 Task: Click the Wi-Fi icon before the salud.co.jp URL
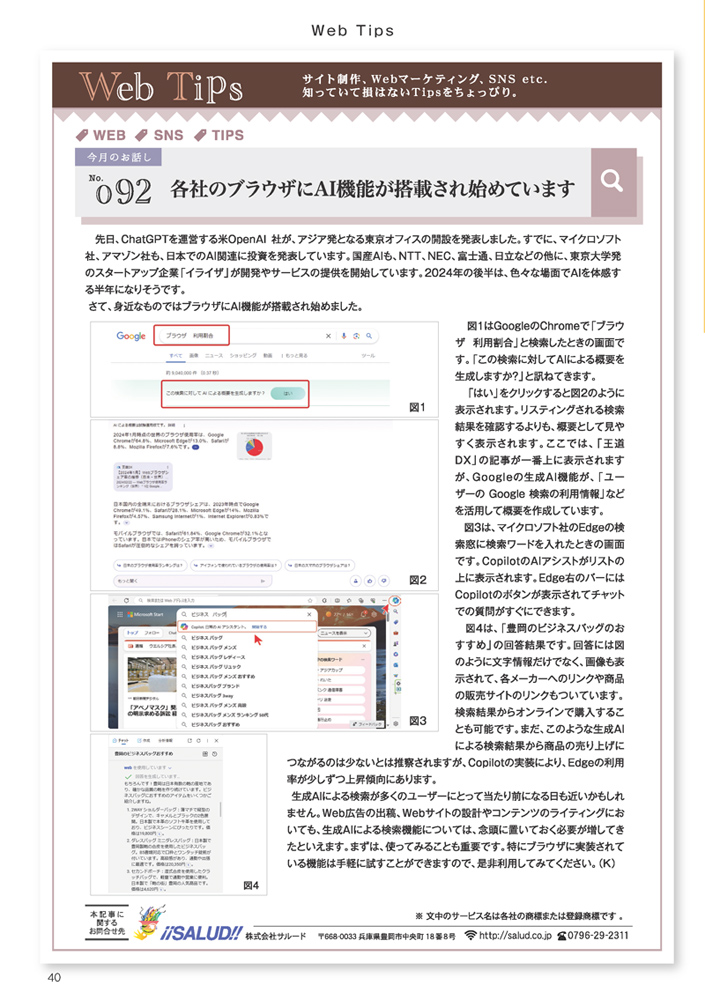coord(471,936)
